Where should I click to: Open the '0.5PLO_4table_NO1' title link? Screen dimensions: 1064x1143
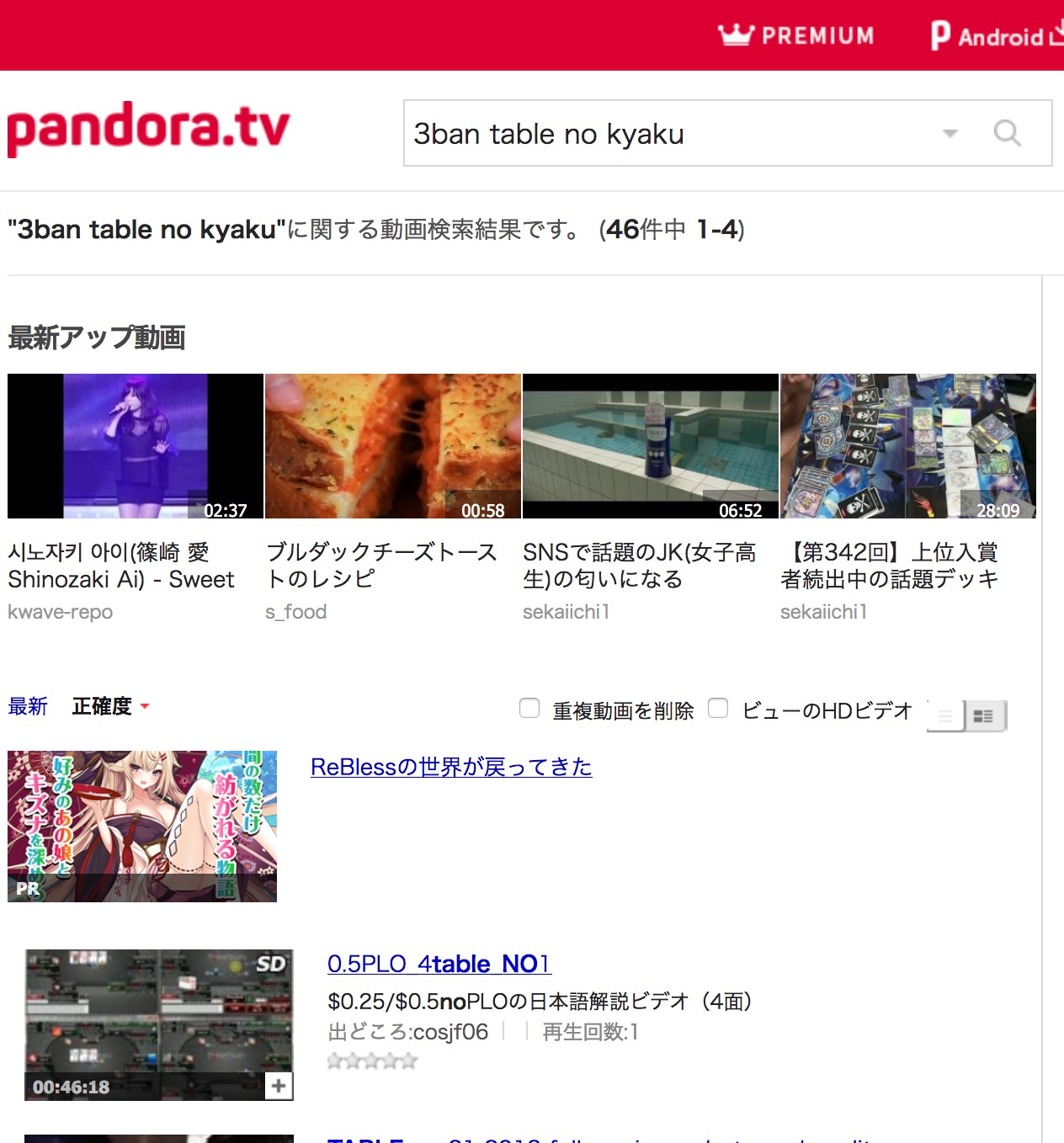(439, 964)
